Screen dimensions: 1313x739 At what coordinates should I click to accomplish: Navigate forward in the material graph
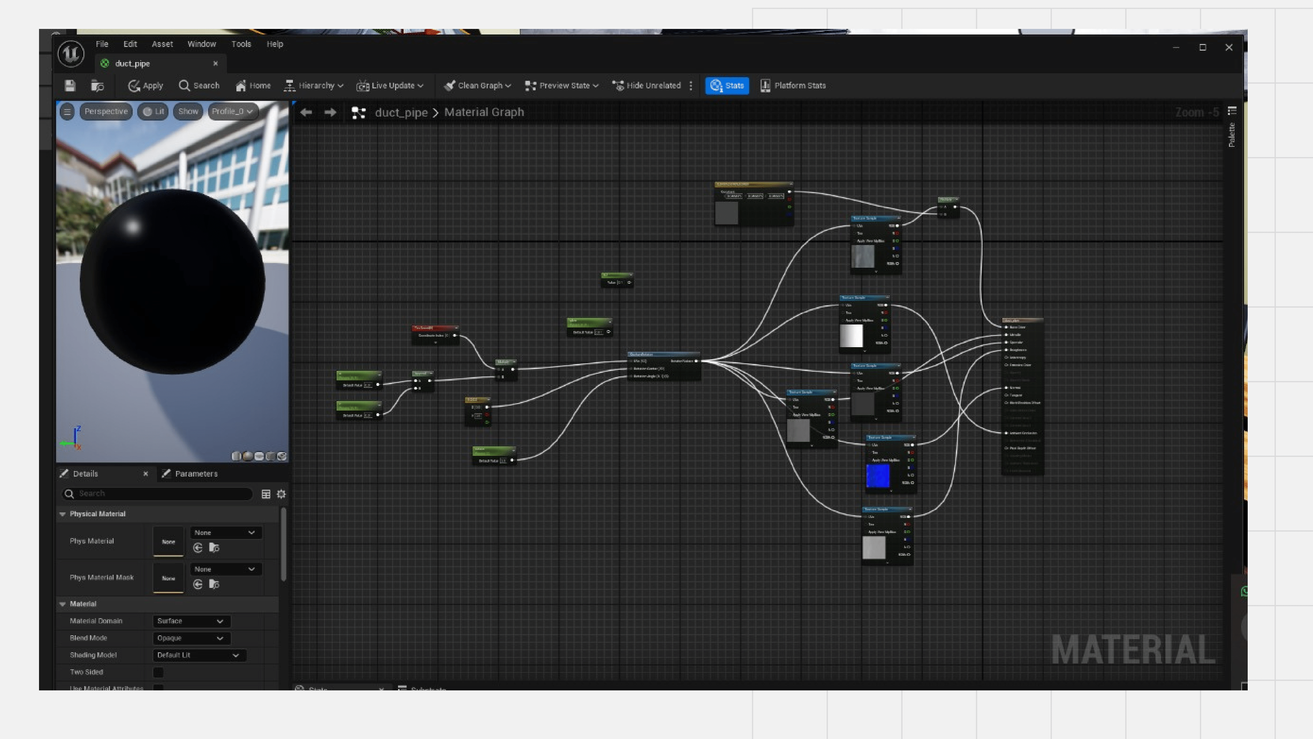click(330, 113)
